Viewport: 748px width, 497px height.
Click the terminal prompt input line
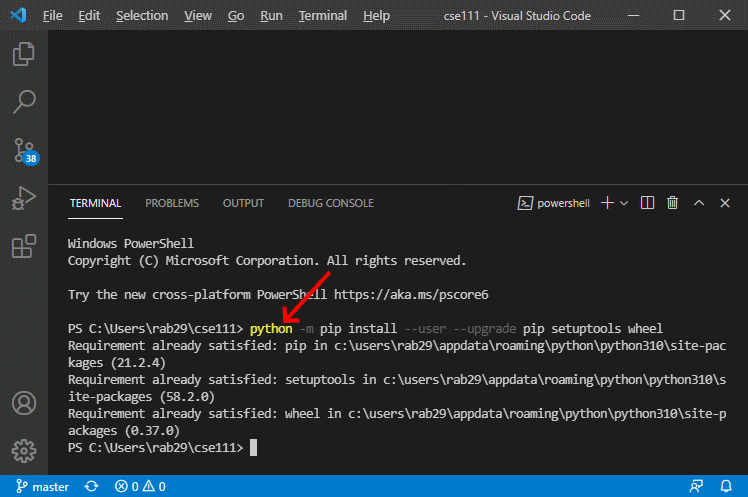pyautogui.click(x=162, y=447)
